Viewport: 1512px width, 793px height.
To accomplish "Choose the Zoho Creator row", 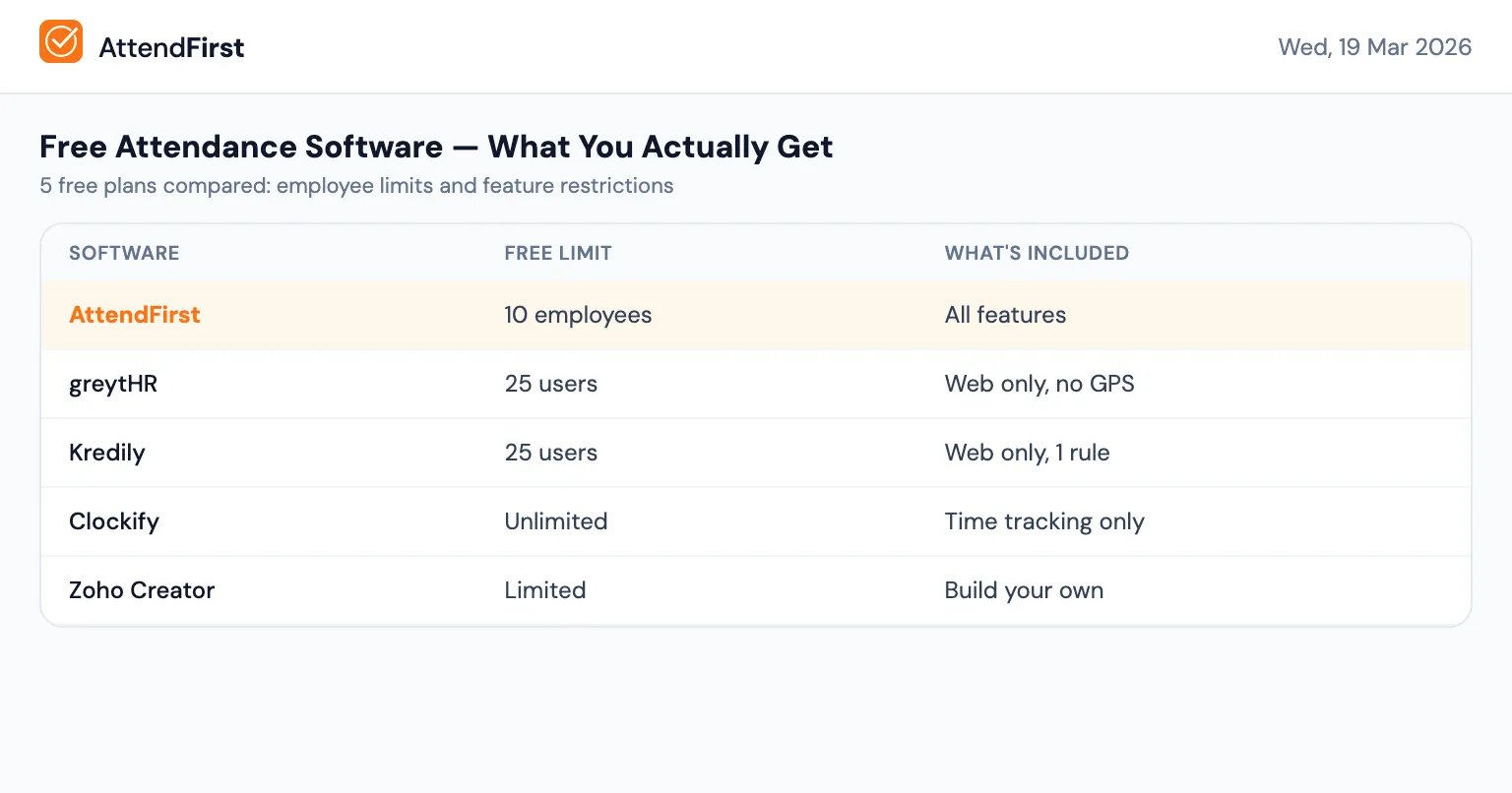I will [141, 590].
